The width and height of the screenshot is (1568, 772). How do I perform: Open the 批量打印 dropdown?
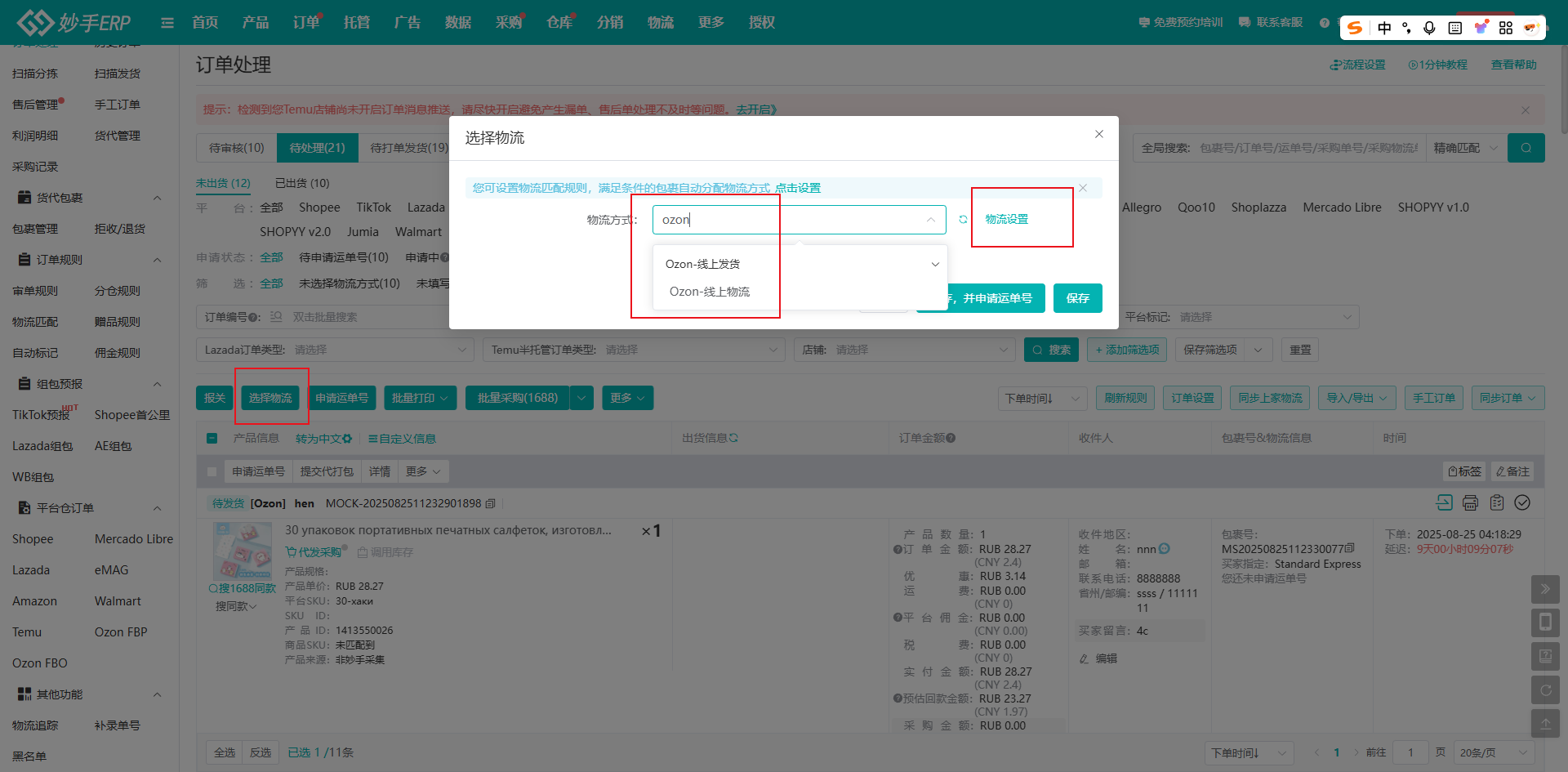[420, 398]
